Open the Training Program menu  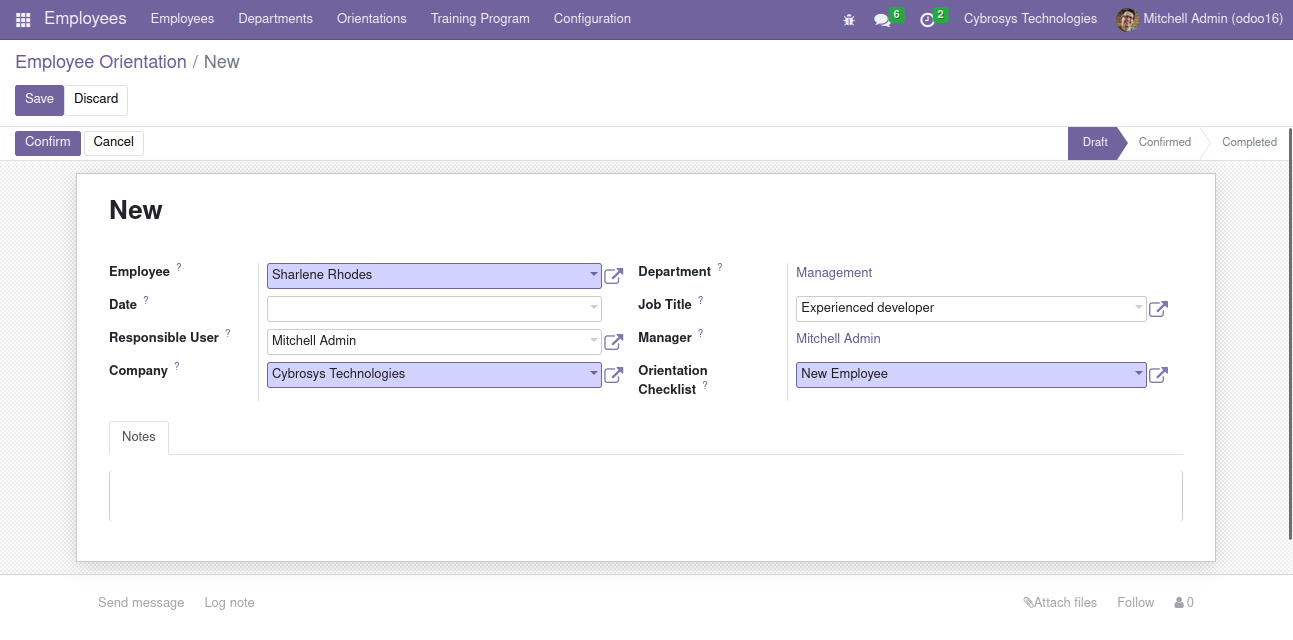point(480,19)
